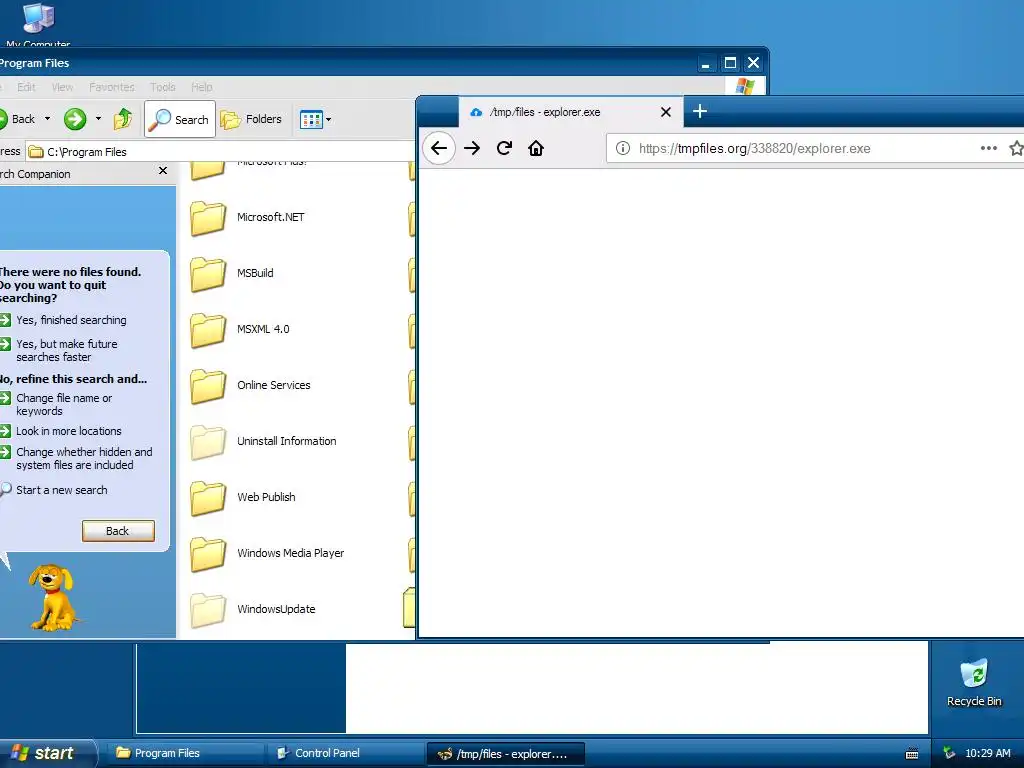Go back in the browser window
Viewport: 1024px width, 768px height.
(x=439, y=148)
